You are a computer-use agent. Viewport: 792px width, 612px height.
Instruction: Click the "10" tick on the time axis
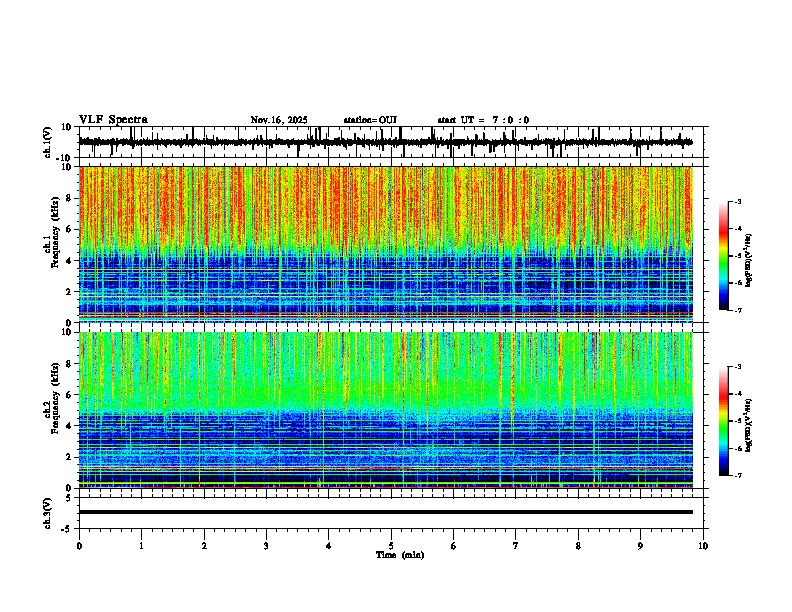tap(703, 546)
